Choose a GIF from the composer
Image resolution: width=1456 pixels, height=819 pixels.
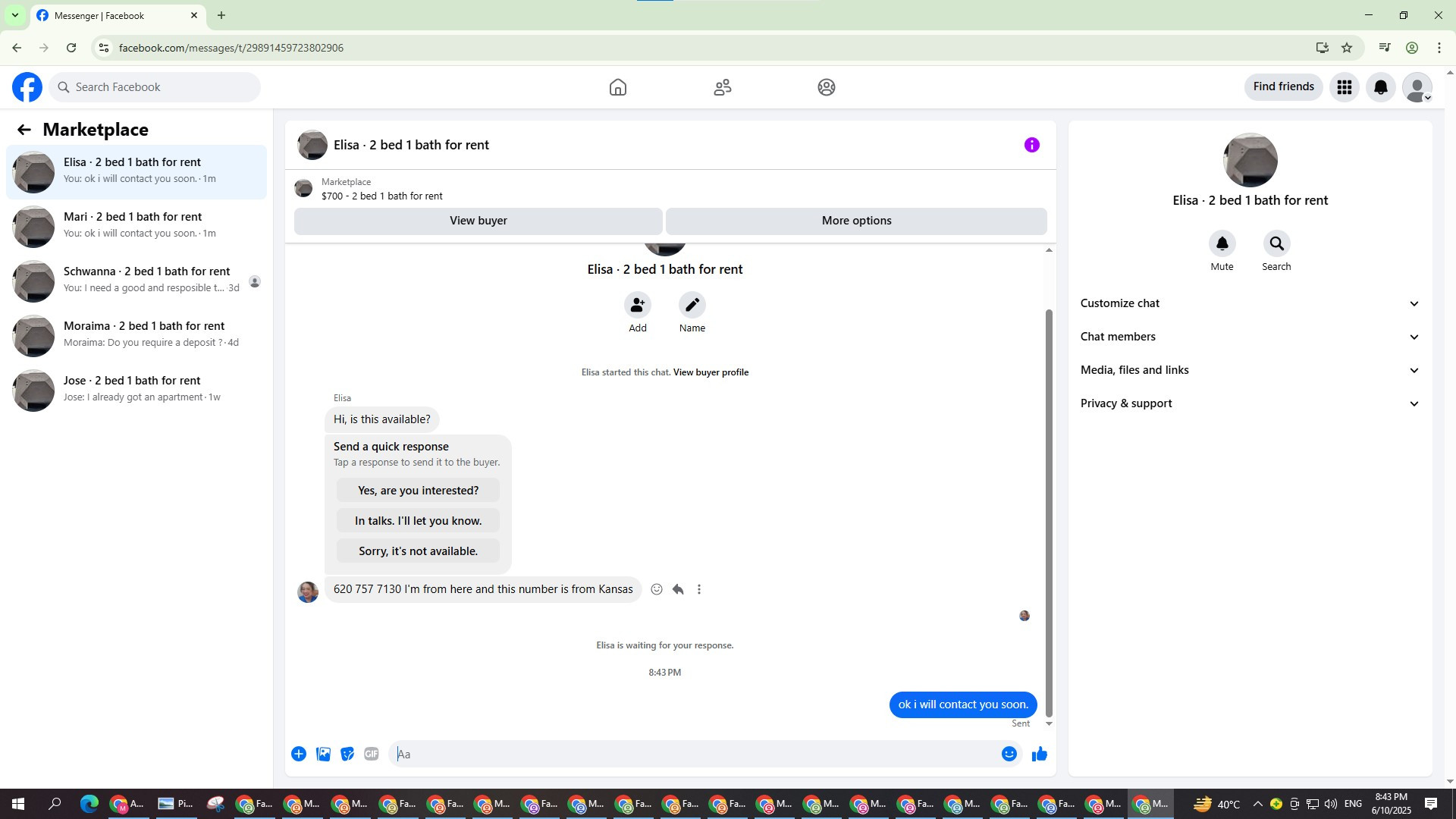371,754
